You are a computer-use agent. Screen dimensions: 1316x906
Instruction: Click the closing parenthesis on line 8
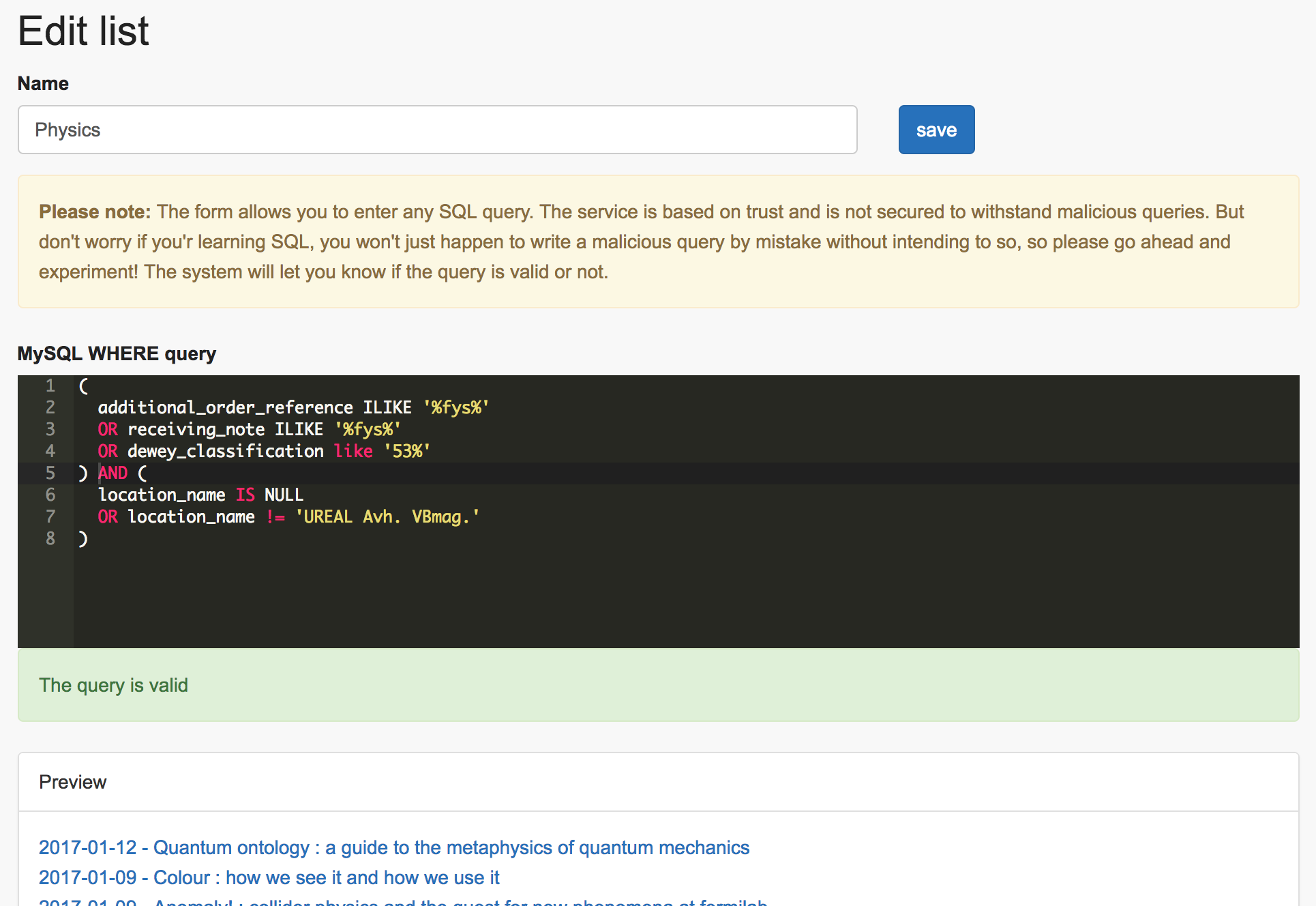click(83, 538)
